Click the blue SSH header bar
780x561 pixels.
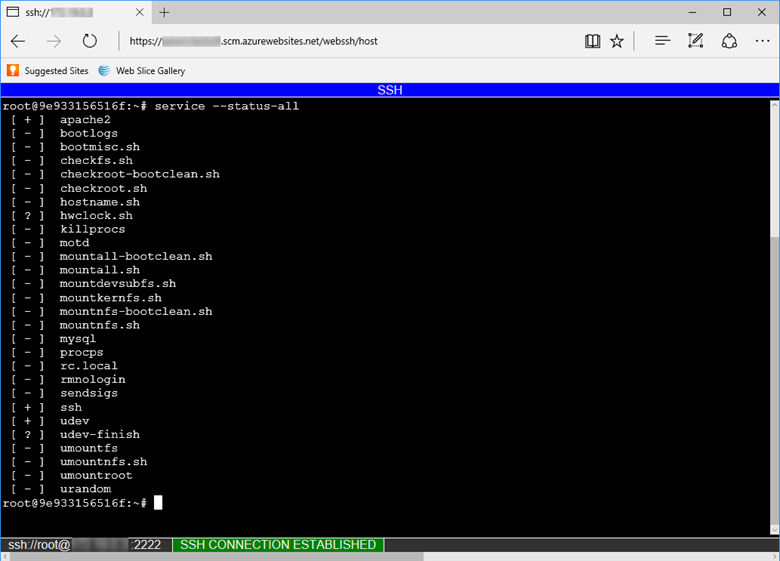coord(390,90)
